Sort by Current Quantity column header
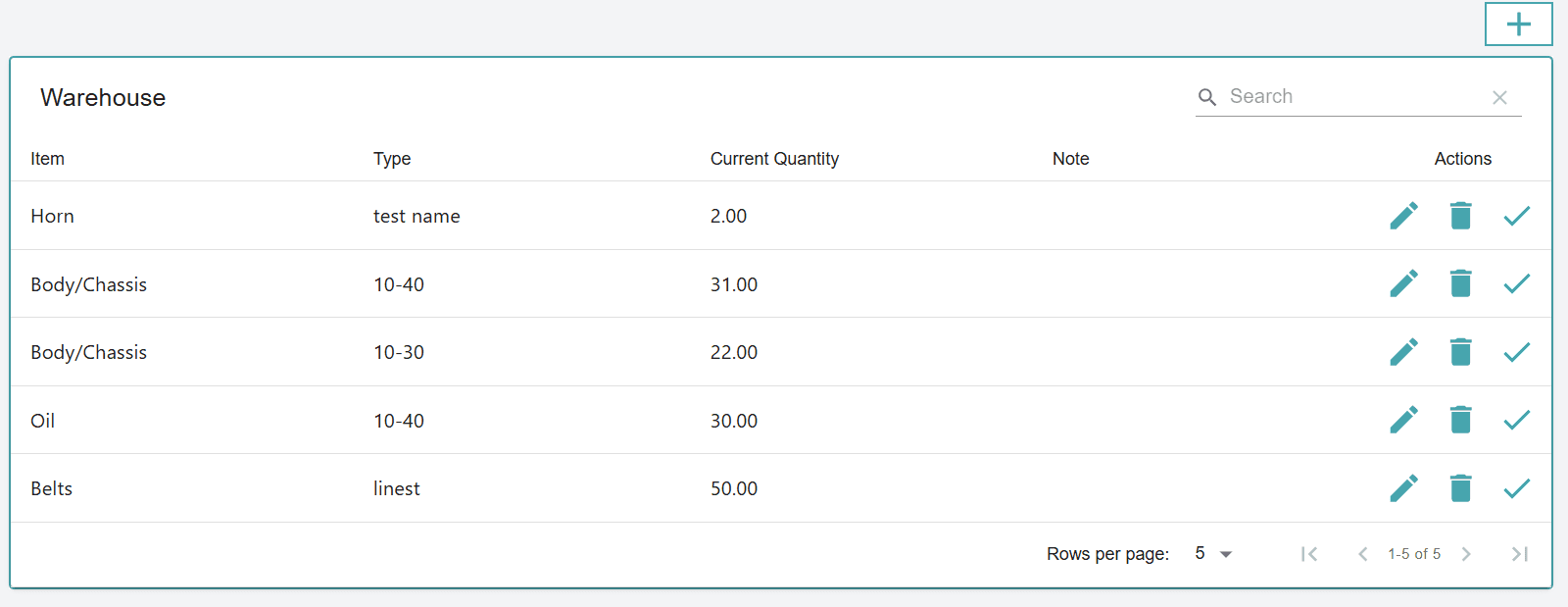This screenshot has height=607, width=1568. pyautogui.click(x=774, y=159)
